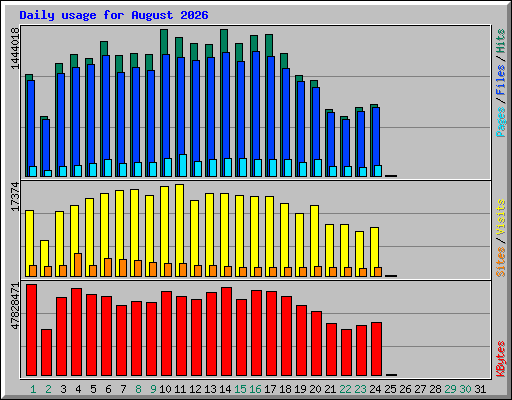This screenshot has height=400, width=512.
Task: Click day label '2' on the axis
Action: click(x=48, y=389)
